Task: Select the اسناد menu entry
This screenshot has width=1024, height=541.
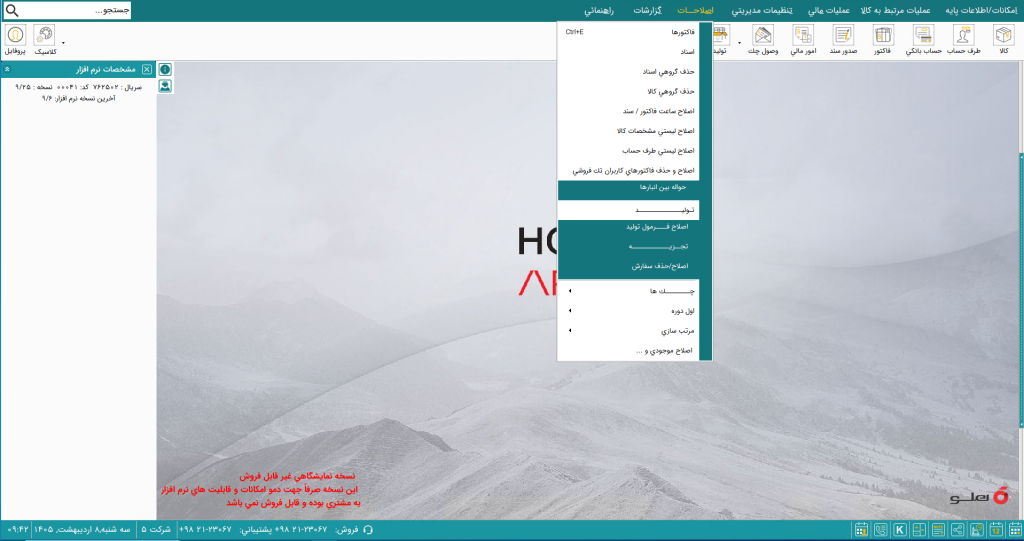Action: (628, 52)
